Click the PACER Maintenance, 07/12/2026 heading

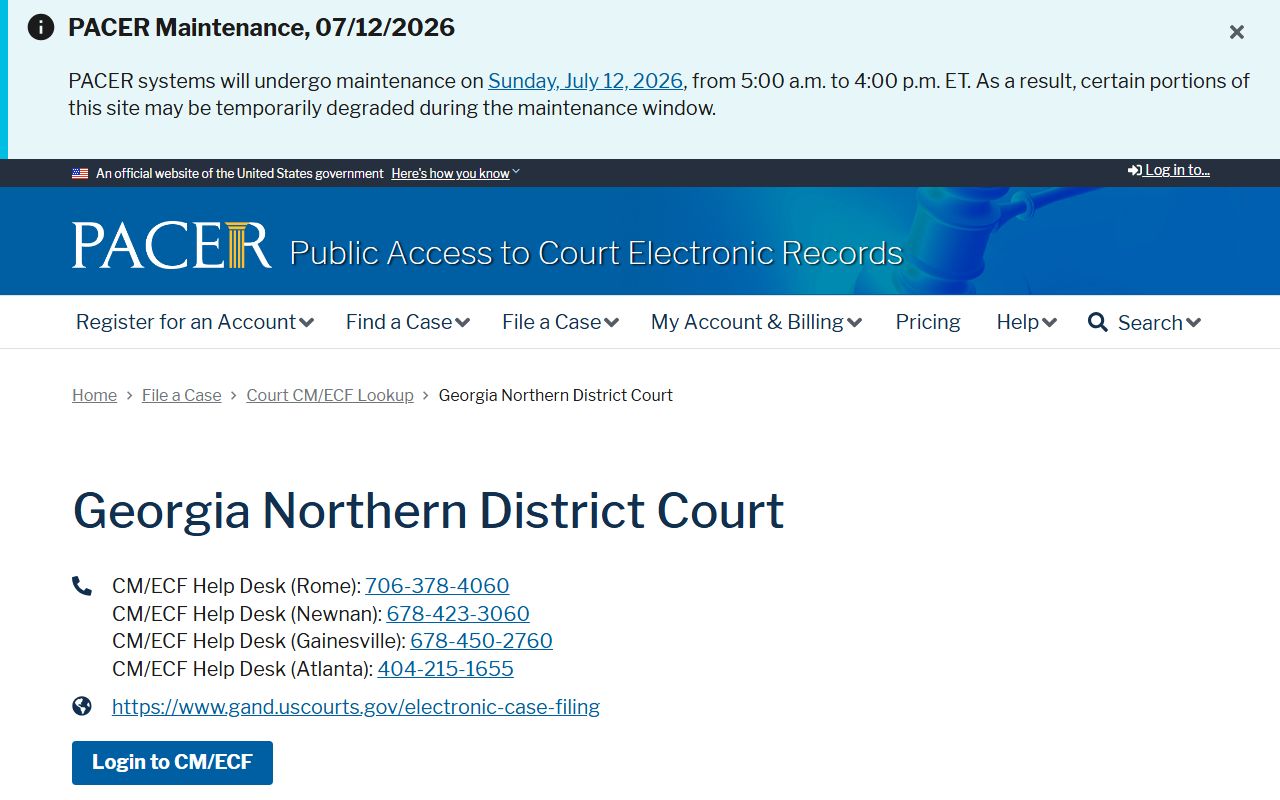tap(261, 28)
